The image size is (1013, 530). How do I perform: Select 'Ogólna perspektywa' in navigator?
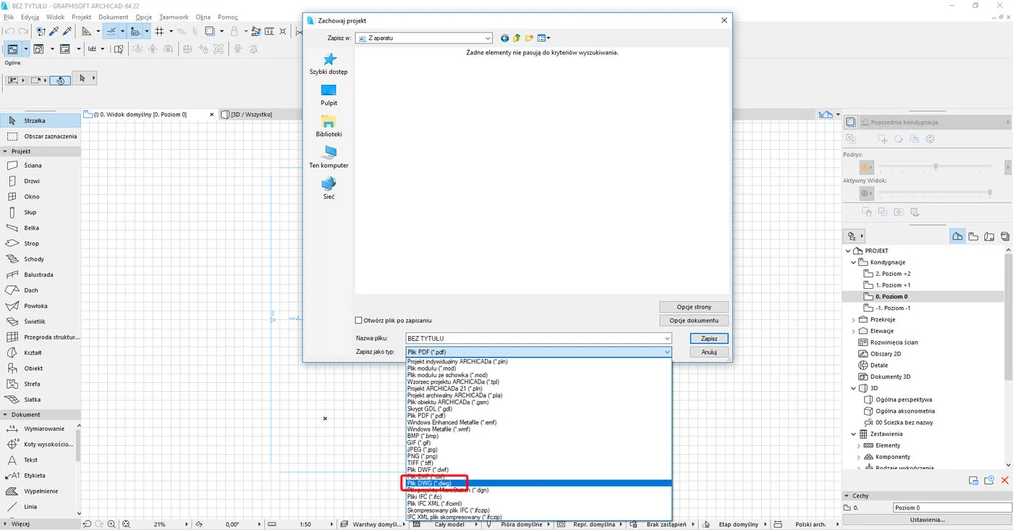903,399
